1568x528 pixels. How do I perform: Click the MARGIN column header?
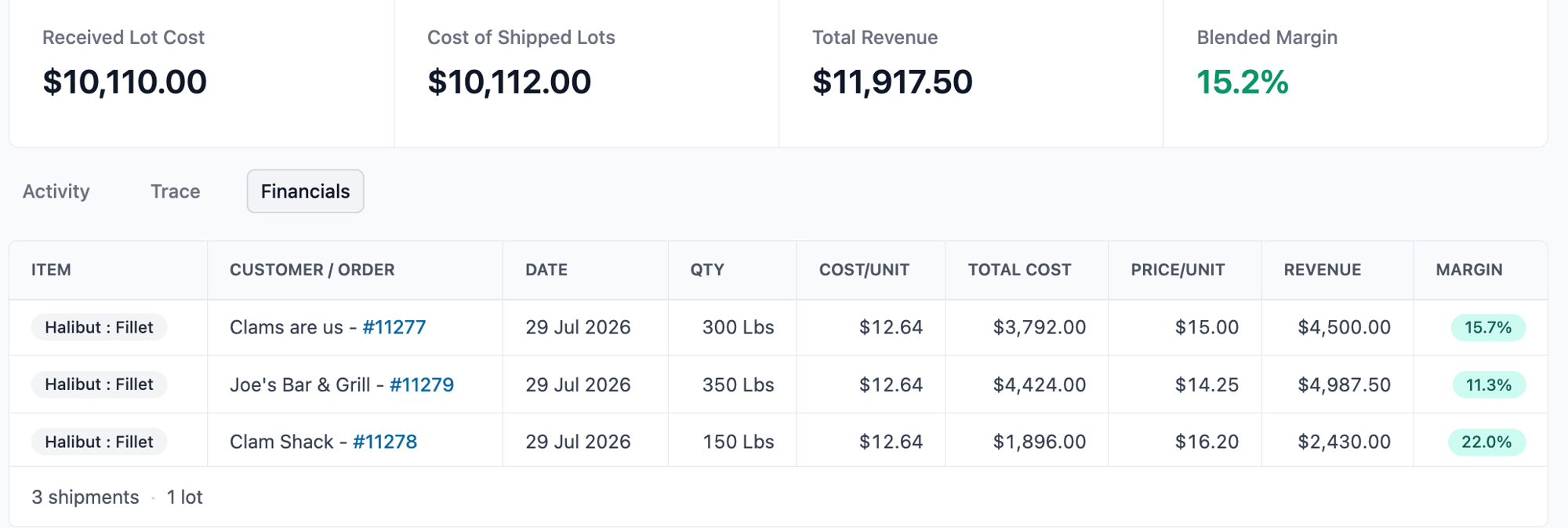pos(1469,270)
